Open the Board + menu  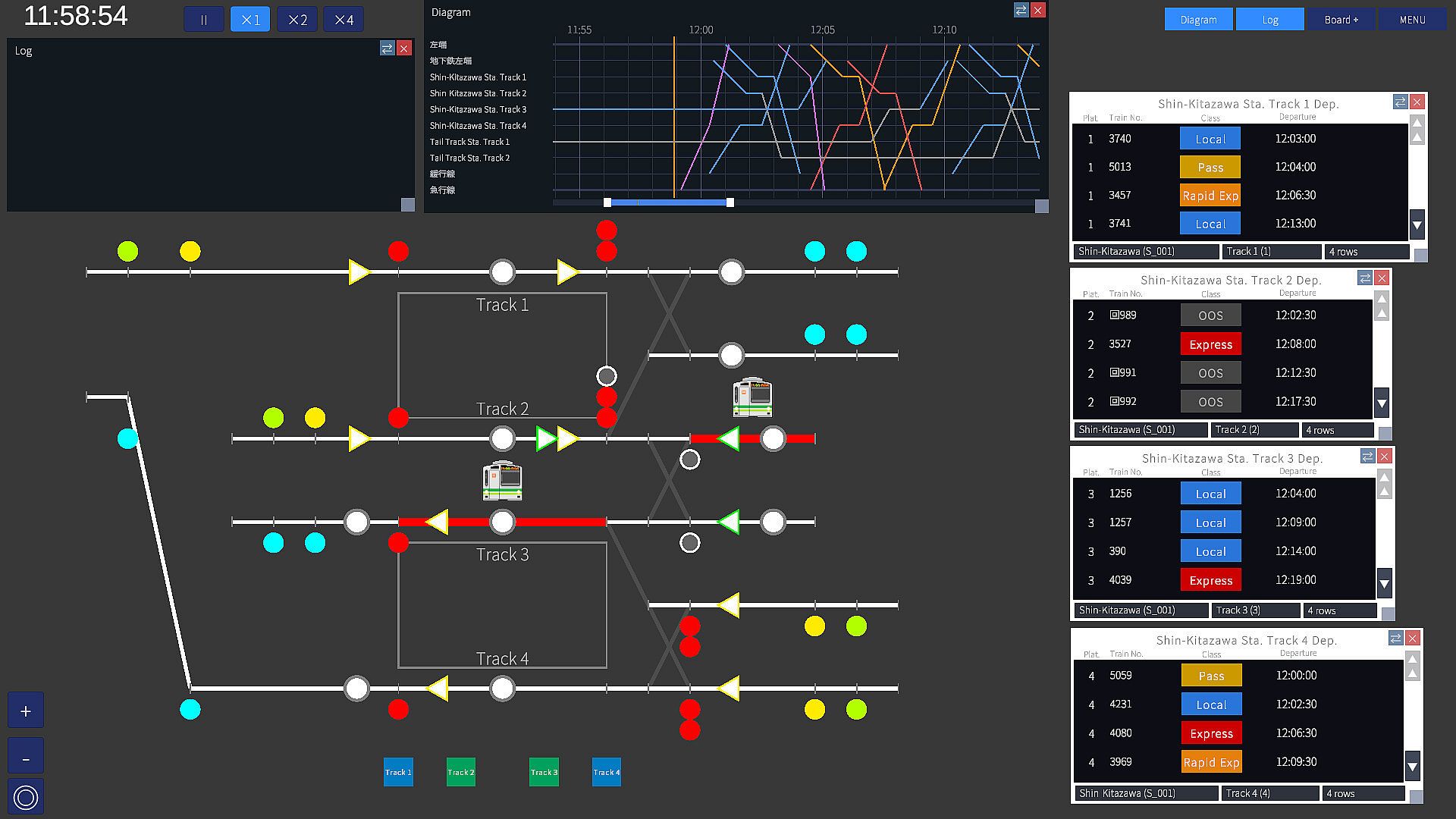coord(1341,20)
